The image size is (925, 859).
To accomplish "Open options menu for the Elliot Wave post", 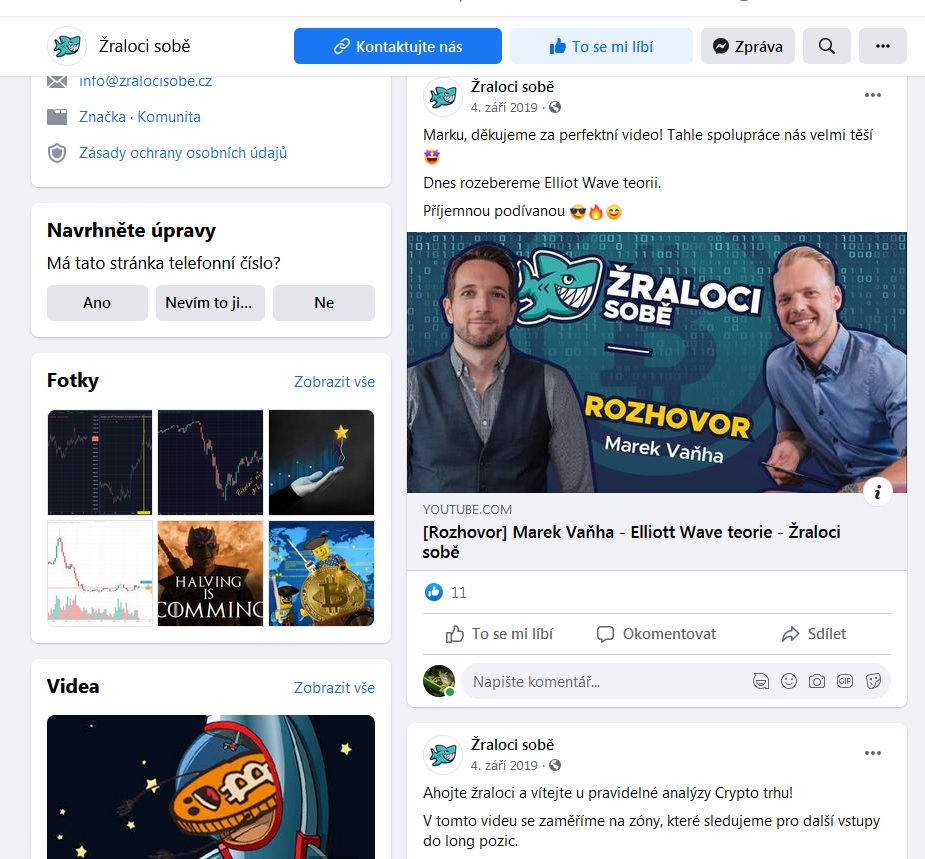I will tap(872, 95).
